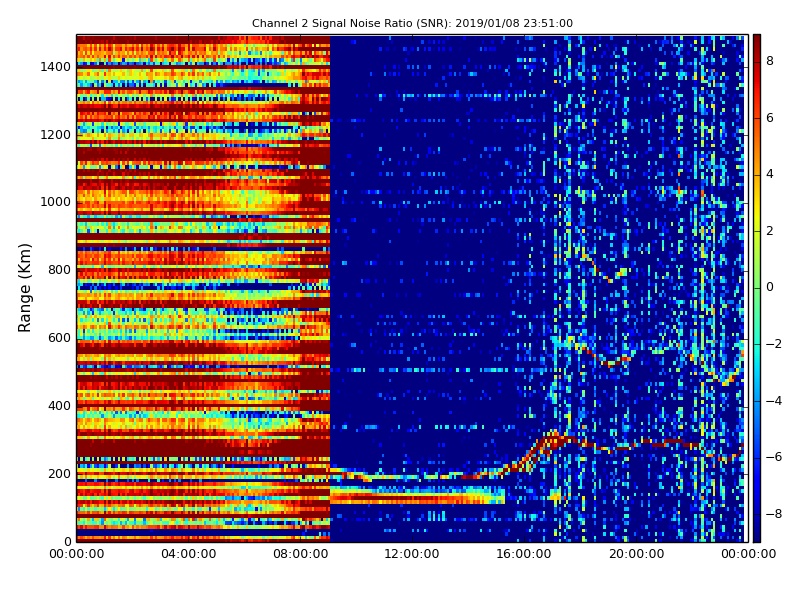Screen dimensions: 800x600
Task: Click the y-axis tick label '1200'
Action: click(x=56, y=135)
